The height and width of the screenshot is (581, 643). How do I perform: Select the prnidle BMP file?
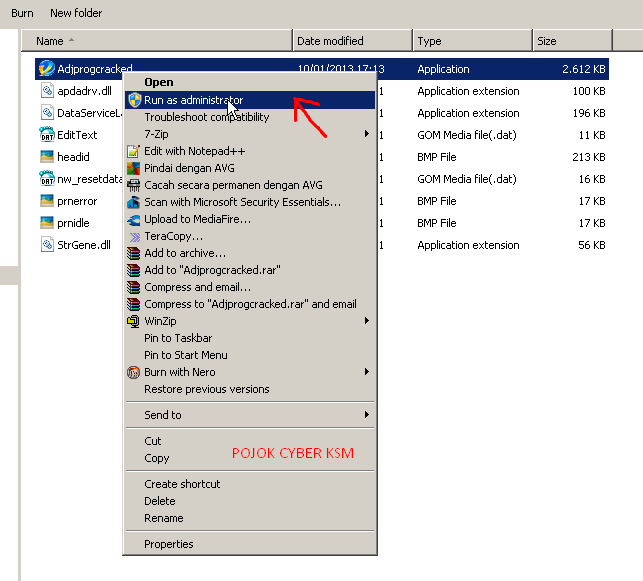[73, 223]
